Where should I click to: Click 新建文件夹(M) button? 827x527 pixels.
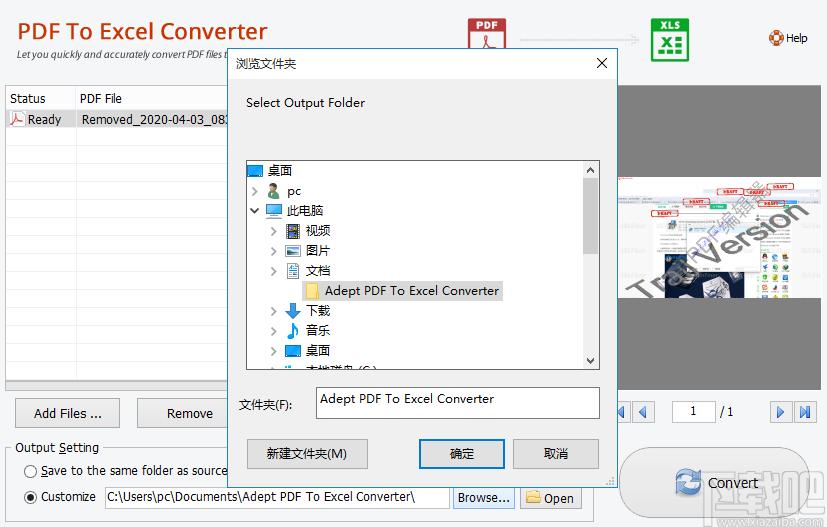click(x=307, y=454)
